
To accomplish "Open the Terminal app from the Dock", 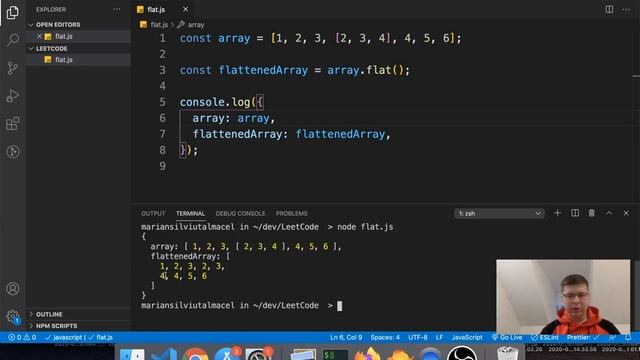I will coord(335,354).
